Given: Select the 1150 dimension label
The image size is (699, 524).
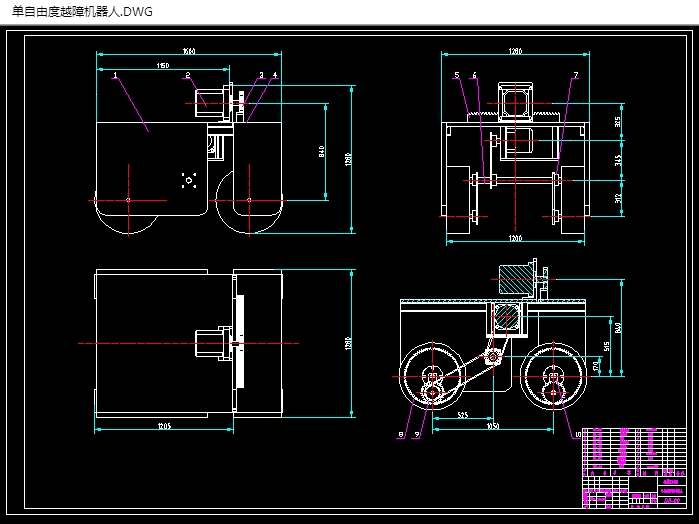Looking at the screenshot, I should coord(161,66).
